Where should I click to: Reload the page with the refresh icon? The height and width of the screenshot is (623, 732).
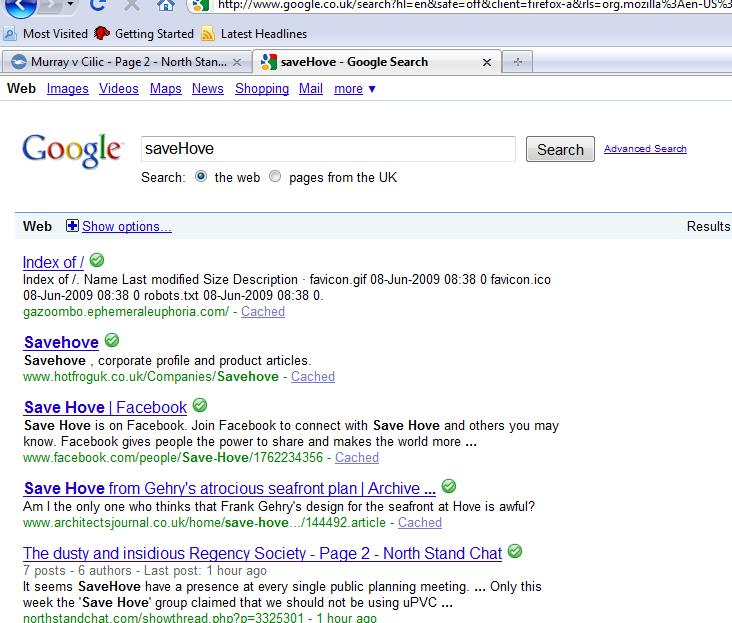[98, 4]
